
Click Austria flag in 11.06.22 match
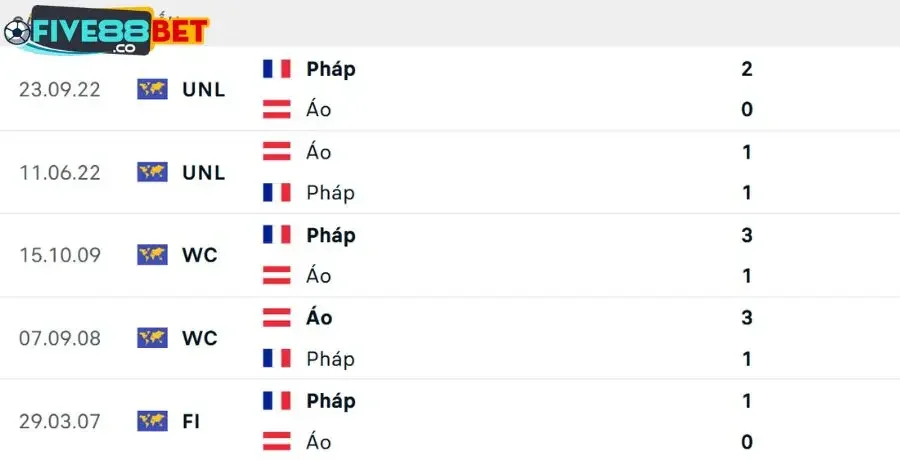pyautogui.click(x=276, y=152)
